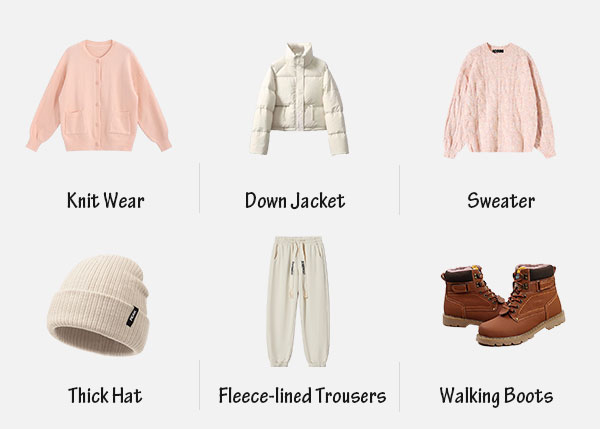Viewport: 600px width, 429px height.
Task: Click the cream fleece-lined trousers image
Action: 298,302
